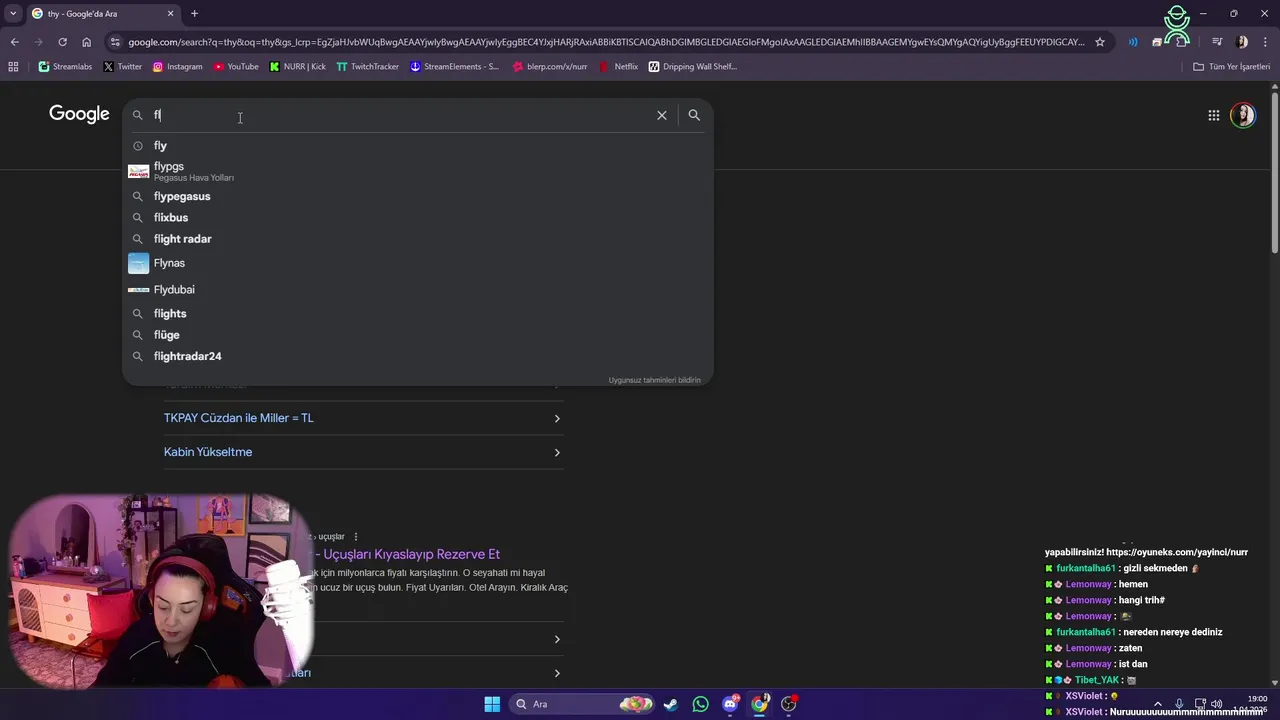Bookmark this page with the star icon
The height and width of the screenshot is (720, 1280).
click(x=1100, y=42)
